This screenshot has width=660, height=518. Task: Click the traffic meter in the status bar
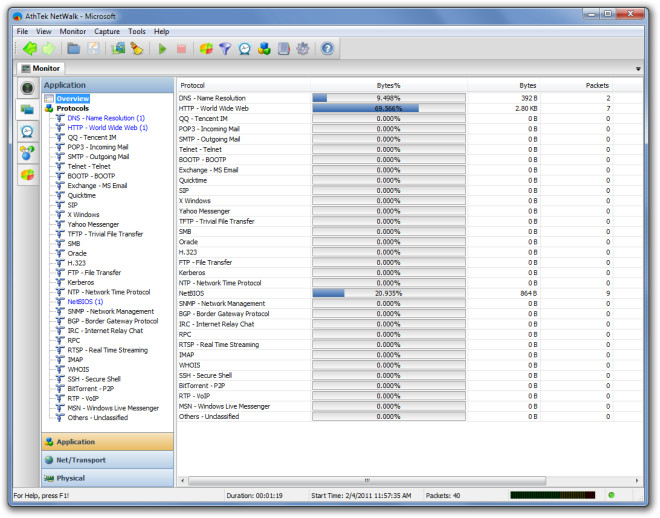(552, 495)
